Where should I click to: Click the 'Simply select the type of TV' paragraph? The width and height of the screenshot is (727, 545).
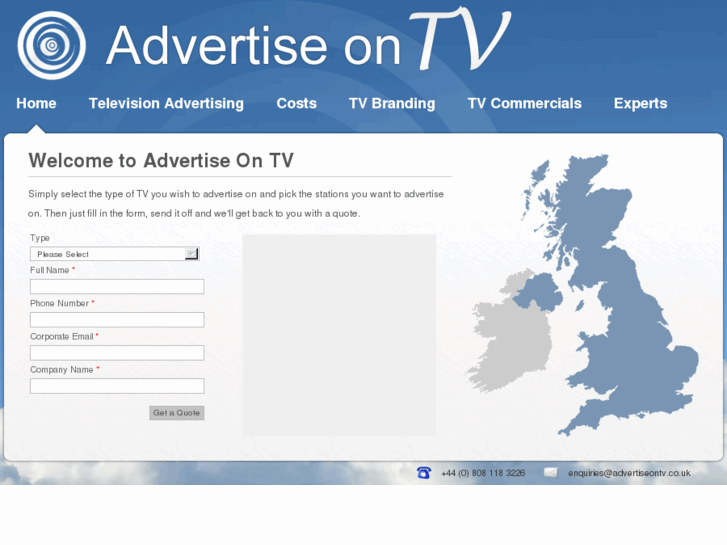[x=236, y=204]
